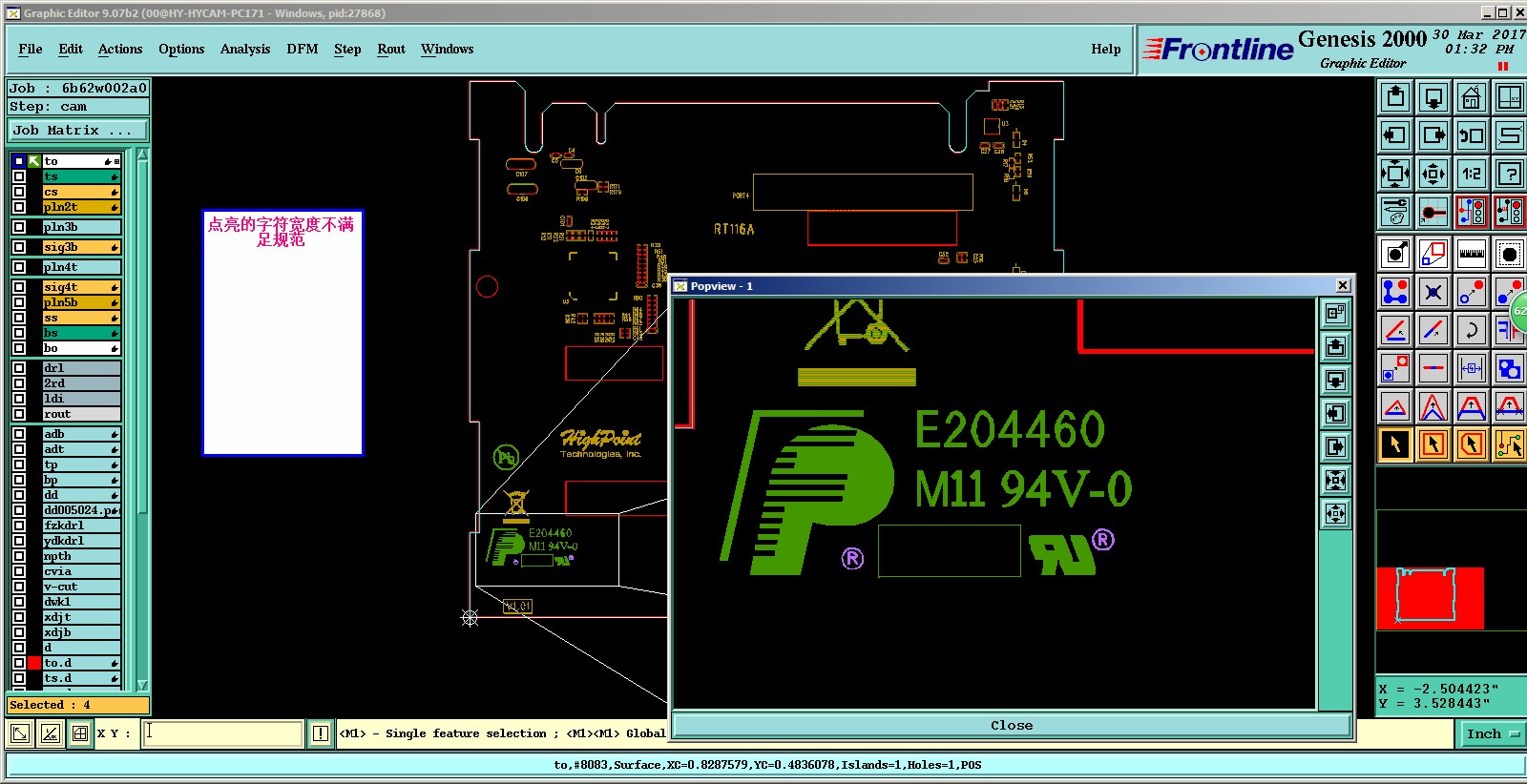Image resolution: width=1527 pixels, height=784 pixels.
Task: Click the zoom out icon in Popview
Action: tap(1335, 514)
